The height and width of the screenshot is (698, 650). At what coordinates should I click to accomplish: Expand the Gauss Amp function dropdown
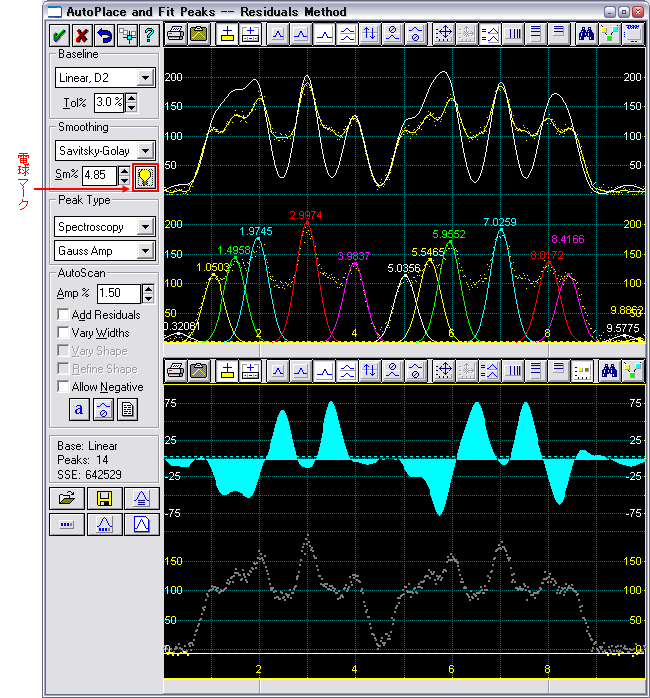click(146, 251)
